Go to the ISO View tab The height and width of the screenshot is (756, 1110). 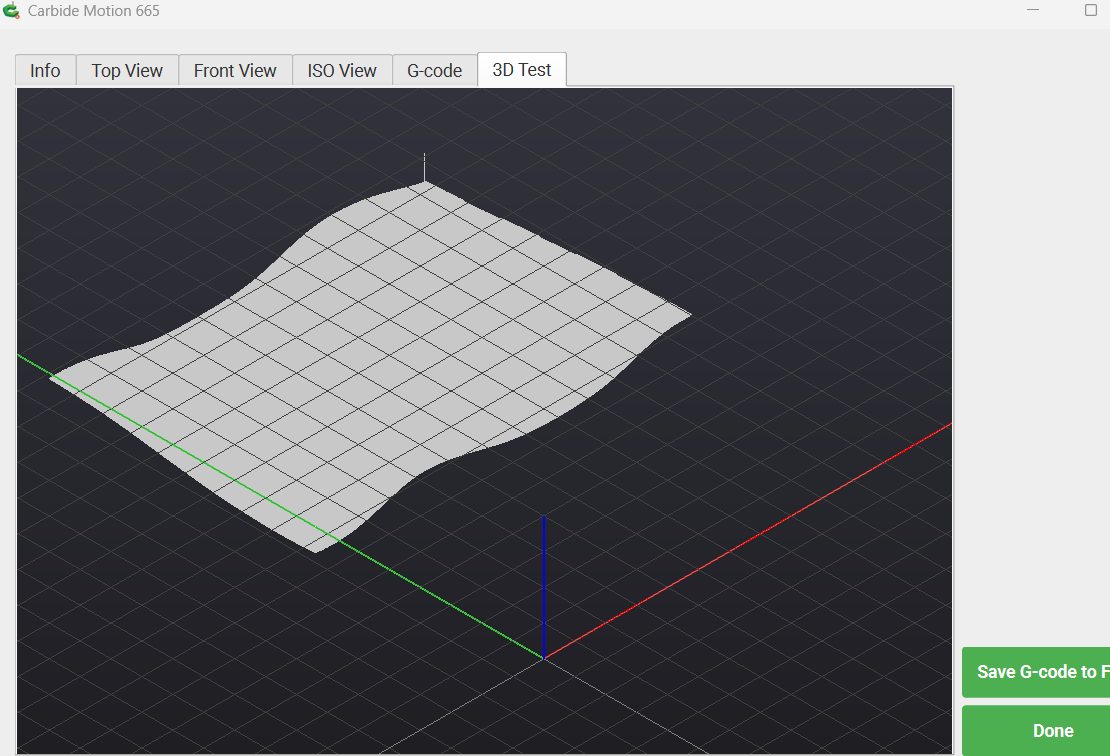tap(342, 71)
